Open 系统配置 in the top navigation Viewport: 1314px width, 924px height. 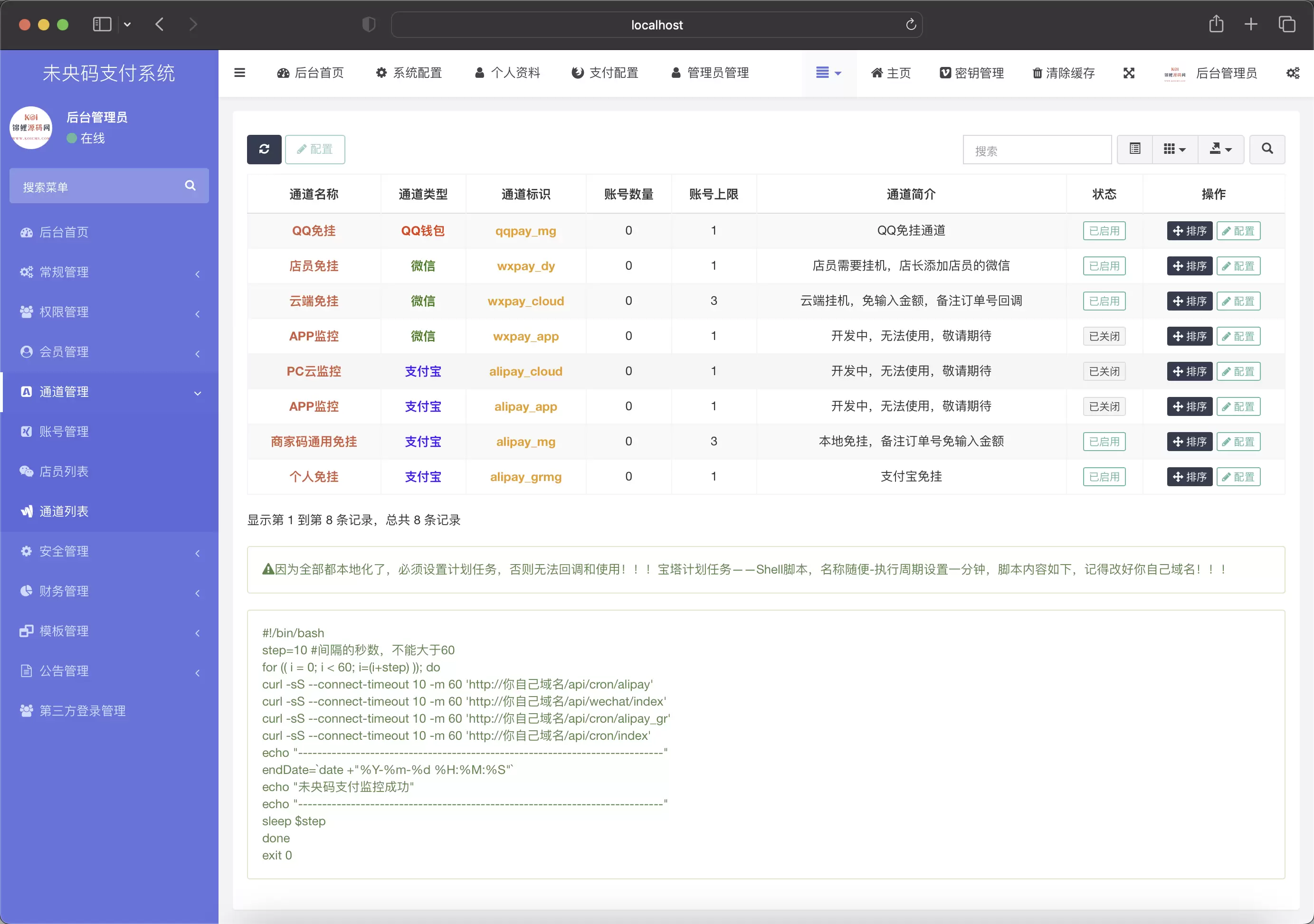click(x=409, y=73)
